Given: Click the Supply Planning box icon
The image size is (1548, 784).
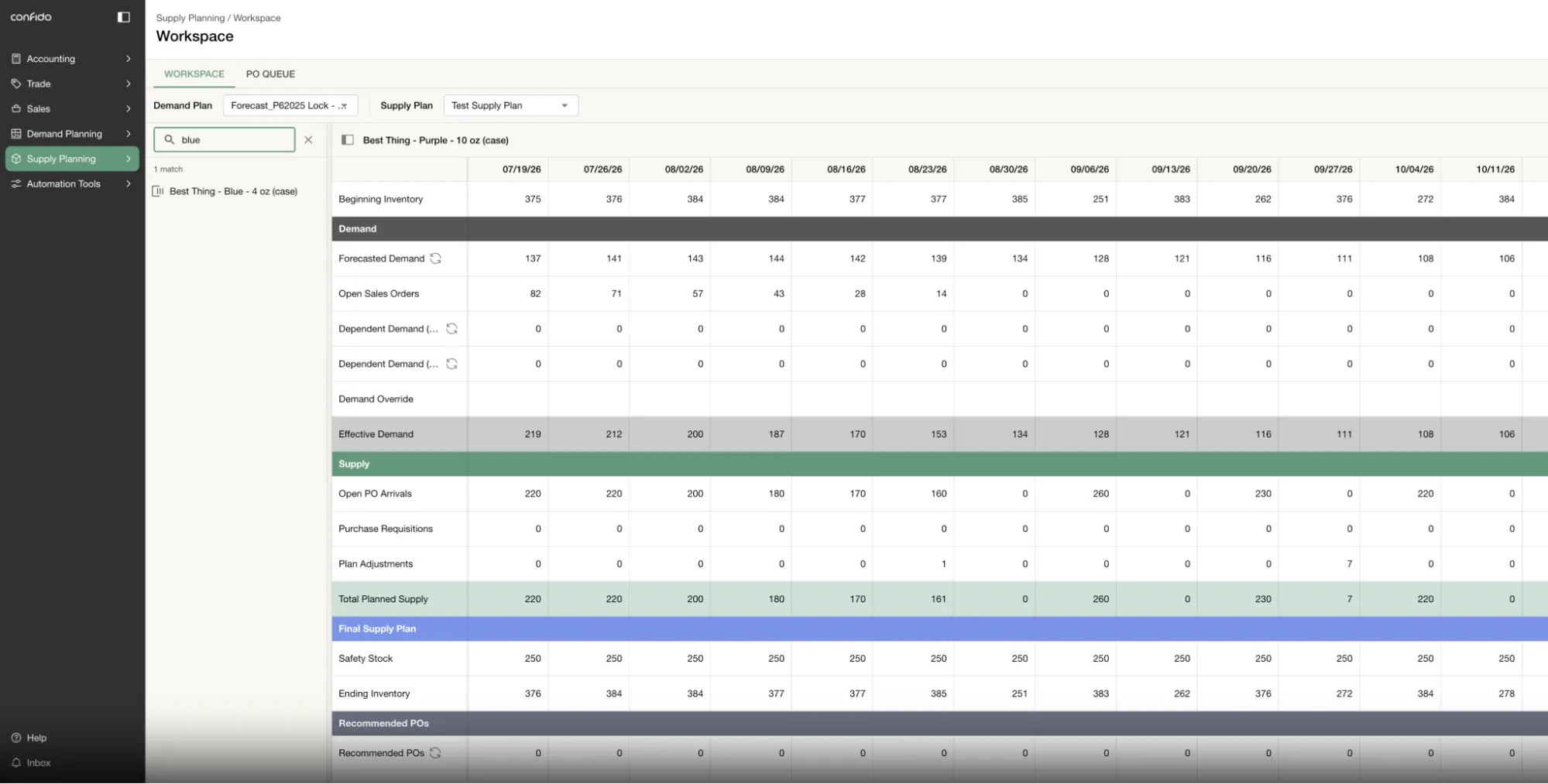Looking at the screenshot, I should tap(16, 159).
